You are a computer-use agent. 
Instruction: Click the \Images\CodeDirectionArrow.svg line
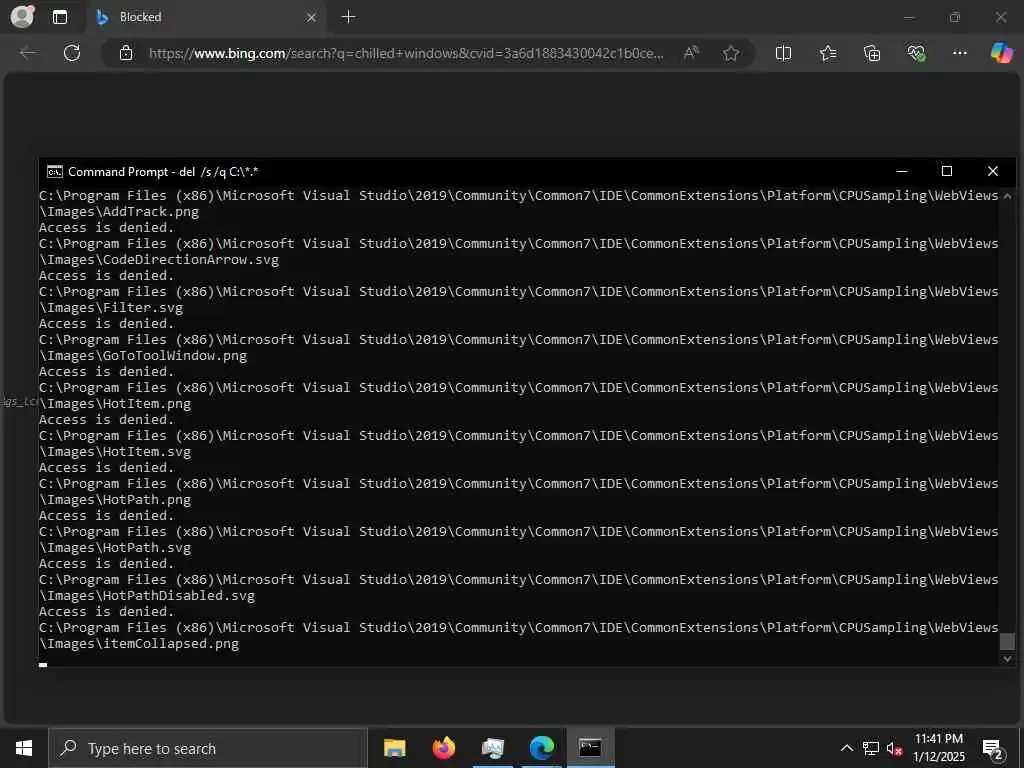coord(159,259)
